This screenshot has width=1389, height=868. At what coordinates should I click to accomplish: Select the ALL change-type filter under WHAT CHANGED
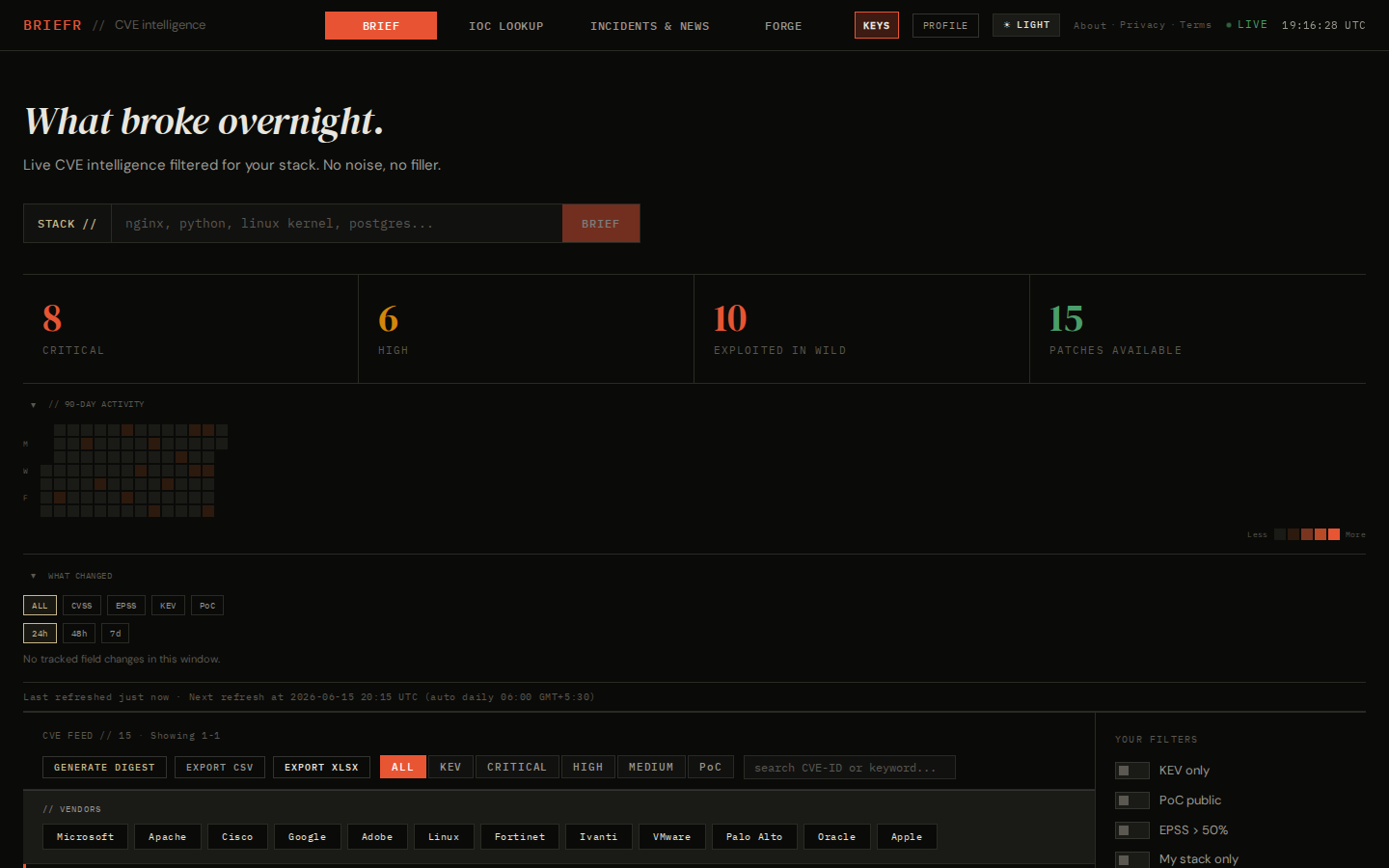pyautogui.click(x=40, y=606)
